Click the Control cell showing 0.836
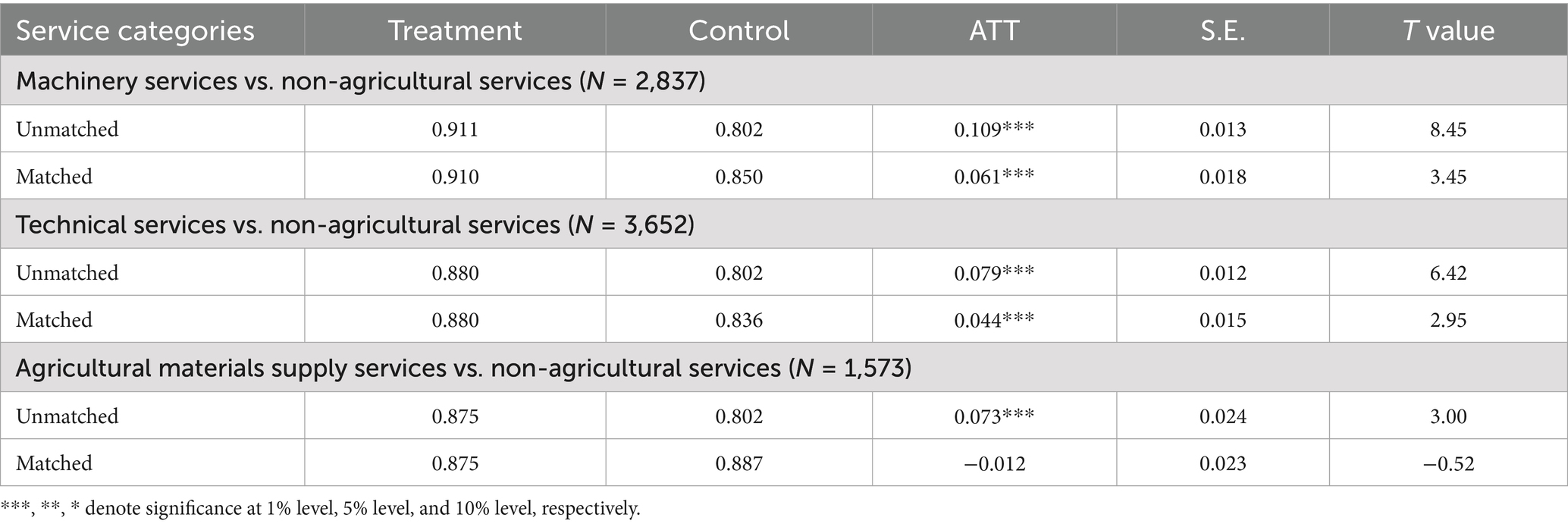Image resolution: width=1568 pixels, height=527 pixels. (x=739, y=320)
